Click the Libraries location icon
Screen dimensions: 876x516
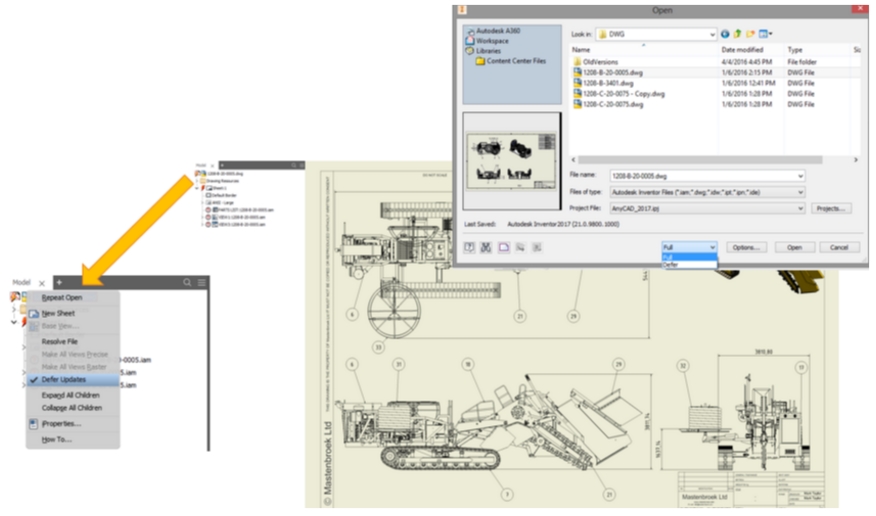pyautogui.click(x=470, y=51)
